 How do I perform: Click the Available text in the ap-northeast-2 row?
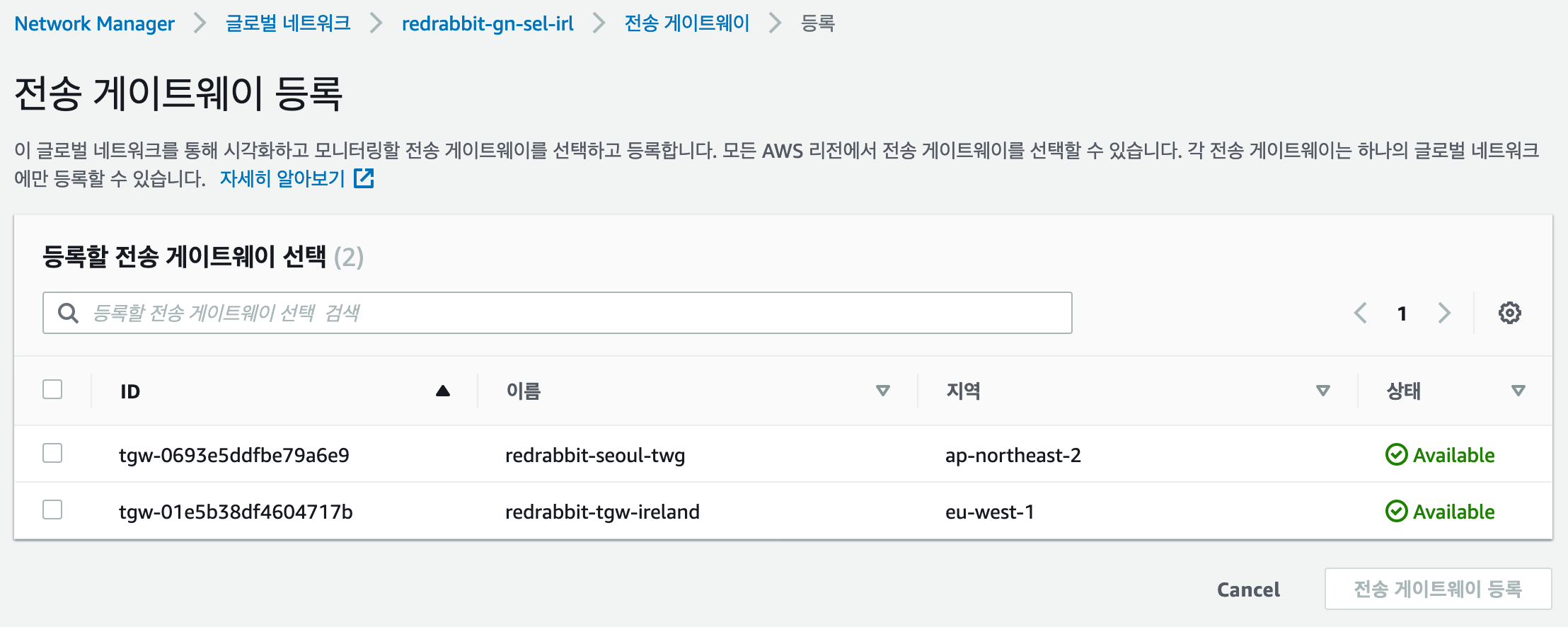(1454, 455)
